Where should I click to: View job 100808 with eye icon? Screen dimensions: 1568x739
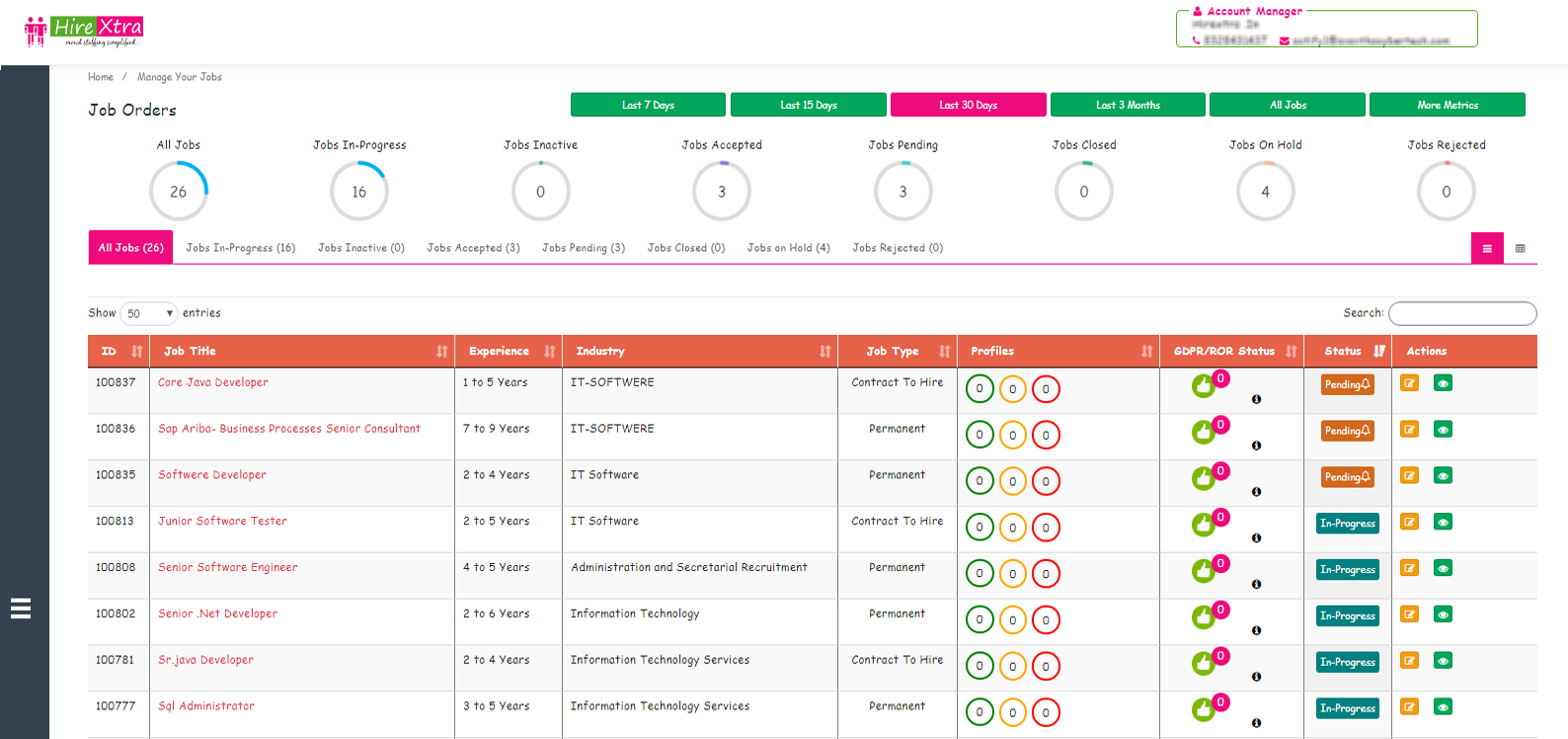(1443, 568)
